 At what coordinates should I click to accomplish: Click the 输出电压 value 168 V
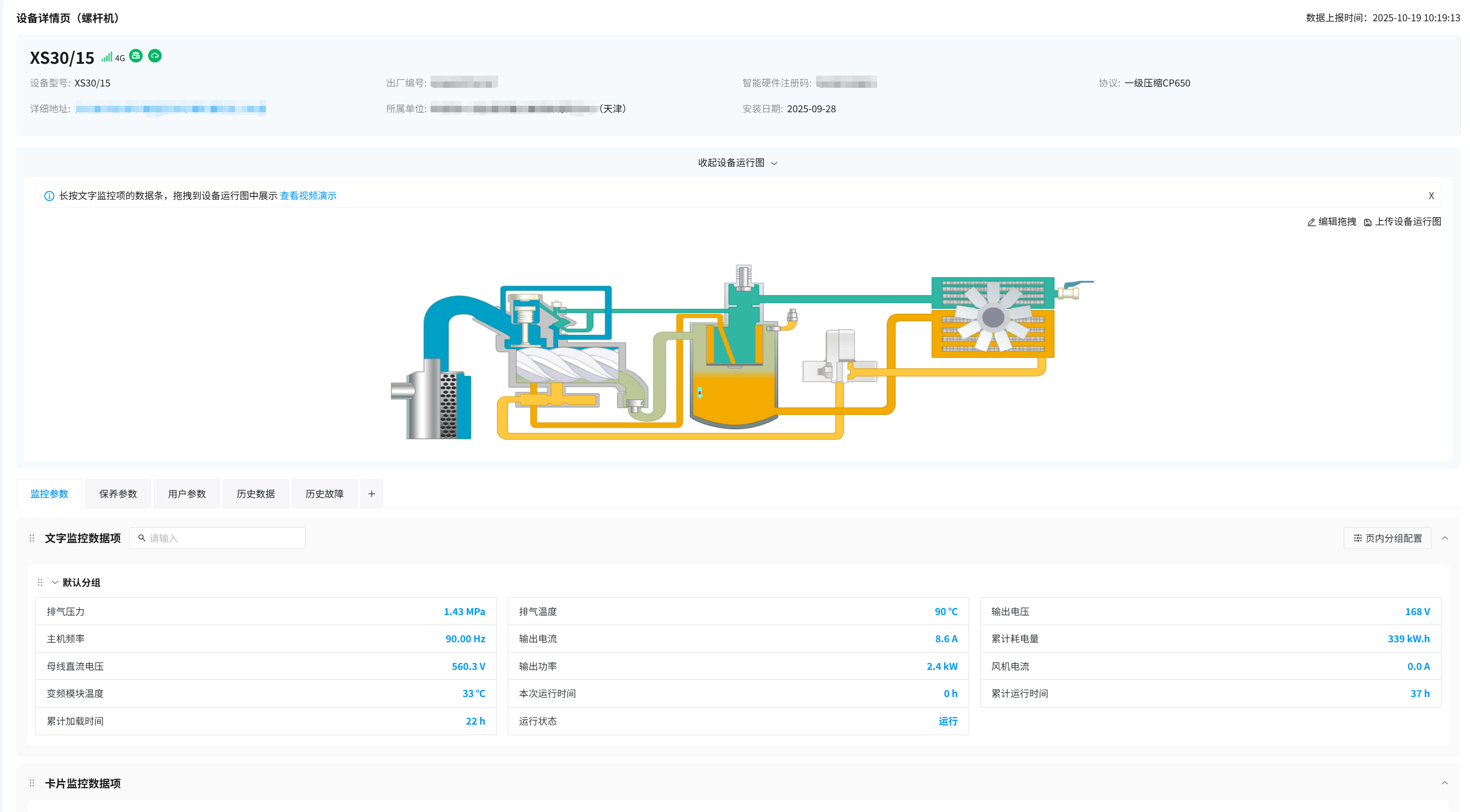(x=1417, y=611)
